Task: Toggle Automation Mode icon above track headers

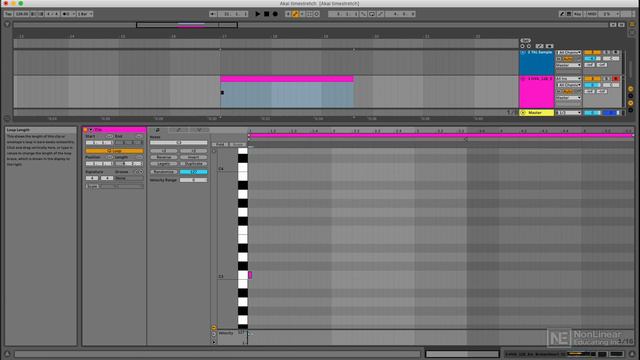Action: [x=540, y=46]
